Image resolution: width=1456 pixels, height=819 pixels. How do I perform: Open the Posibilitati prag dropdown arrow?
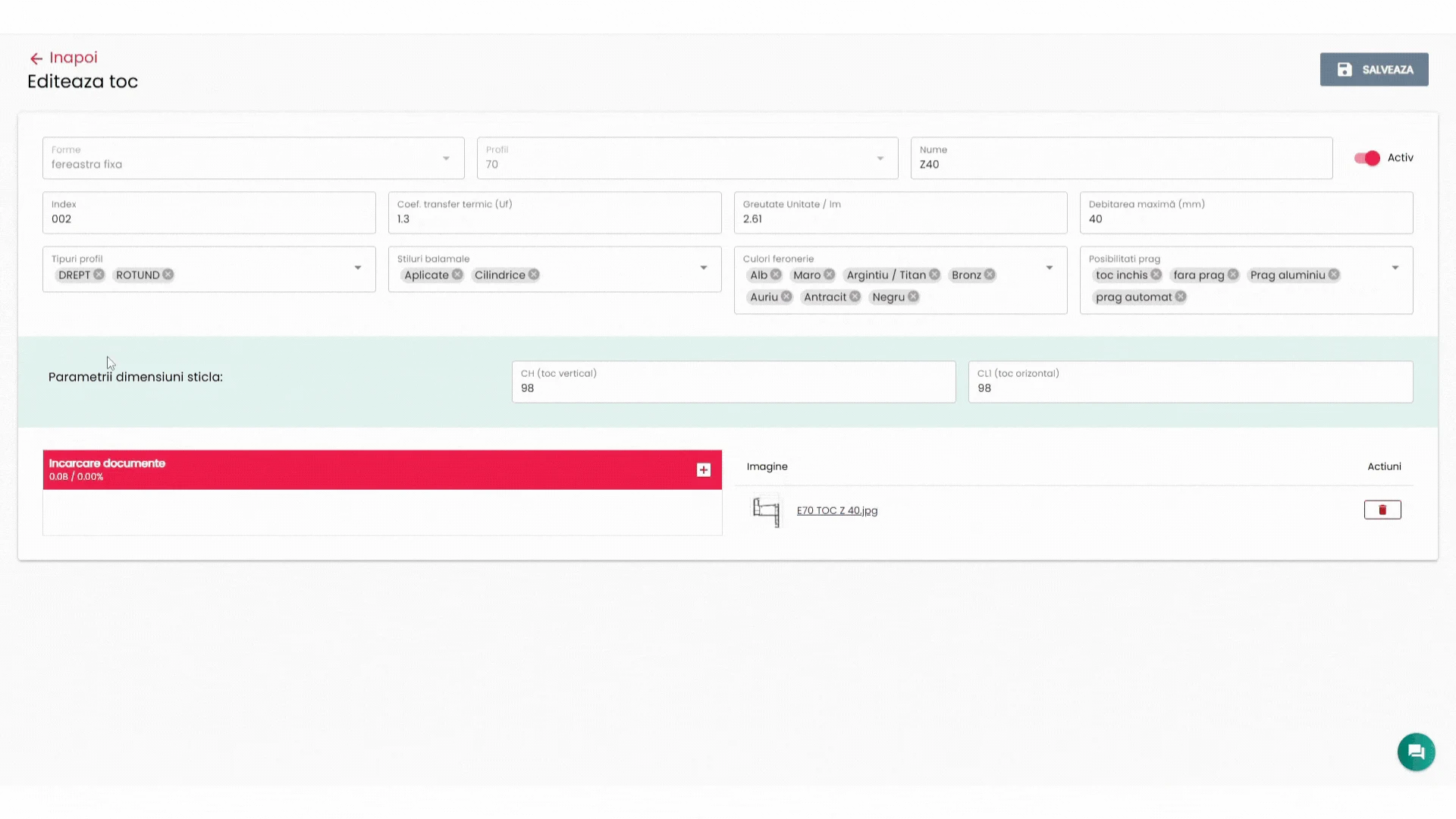[1395, 268]
